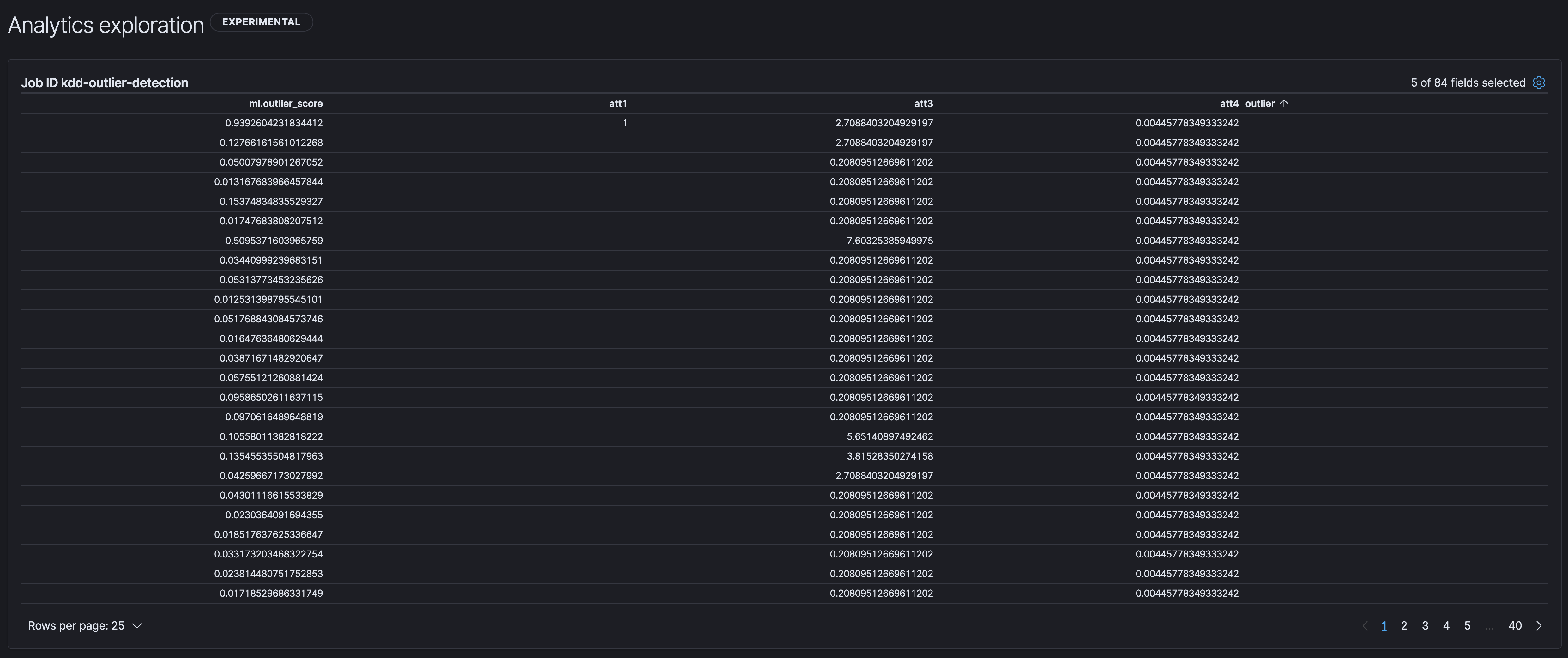Open the columns settings gear icon

[x=1539, y=83]
